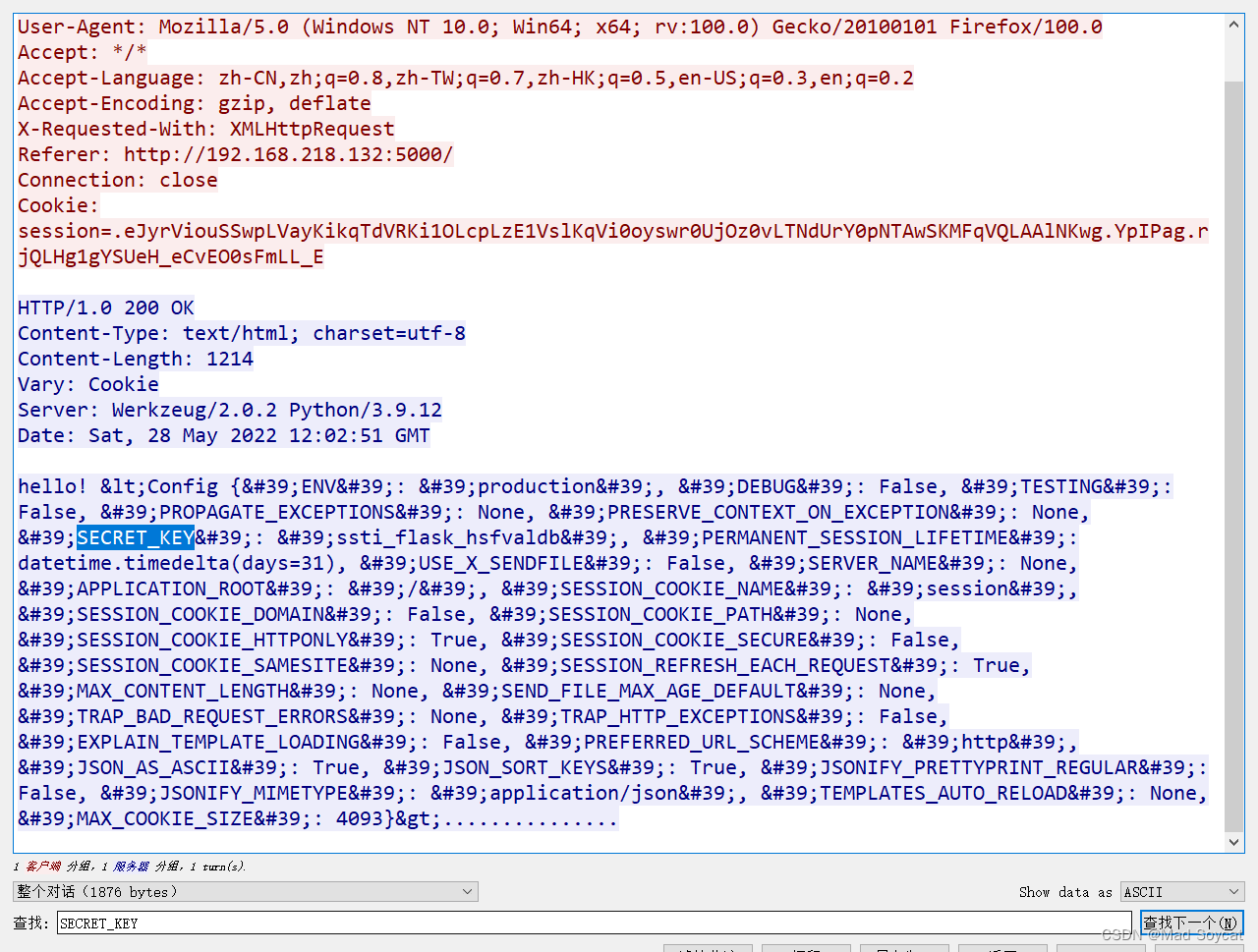Viewport: 1258px width, 952px height.
Task: Click the TEMPLATES_AUTO_RELOAD config text
Action: click(x=943, y=793)
